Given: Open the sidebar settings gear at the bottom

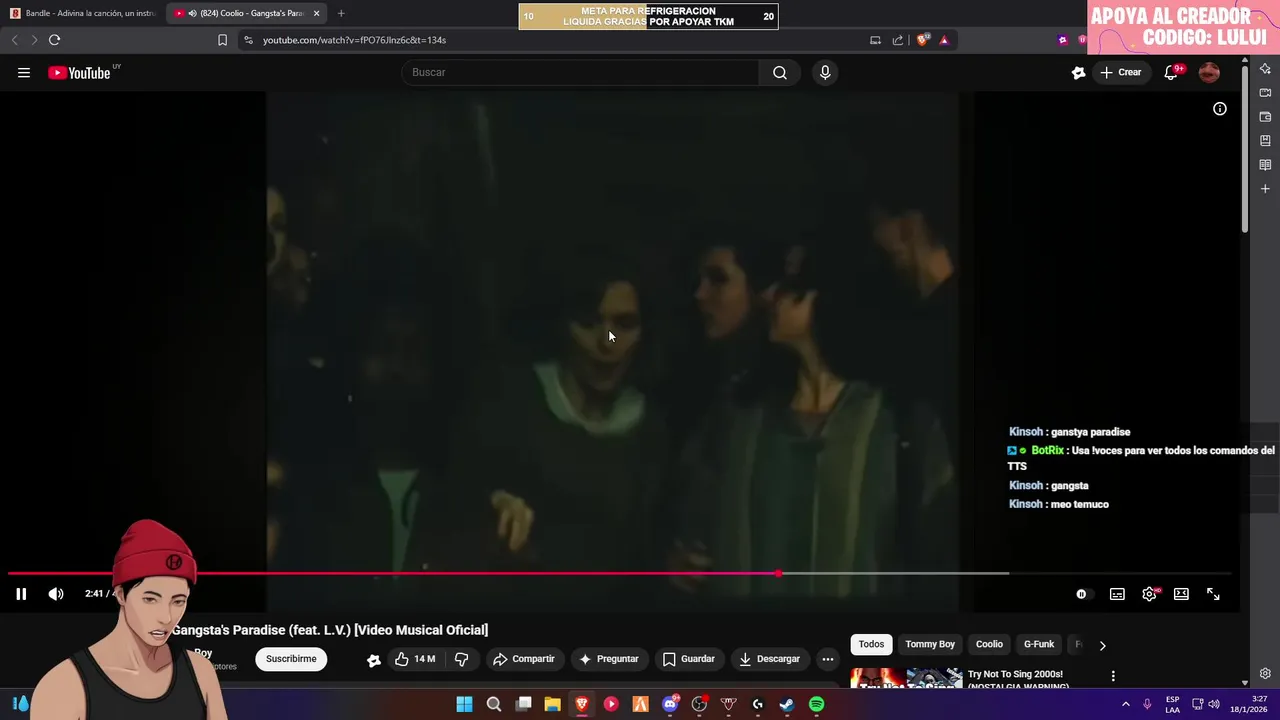Looking at the screenshot, I should 1265,674.
